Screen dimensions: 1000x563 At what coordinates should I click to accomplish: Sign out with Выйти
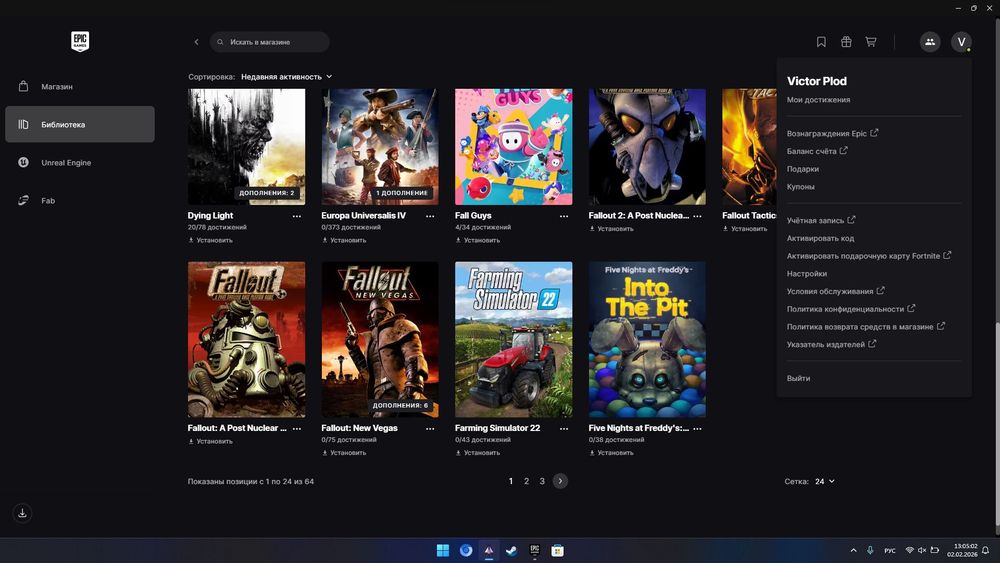point(798,378)
